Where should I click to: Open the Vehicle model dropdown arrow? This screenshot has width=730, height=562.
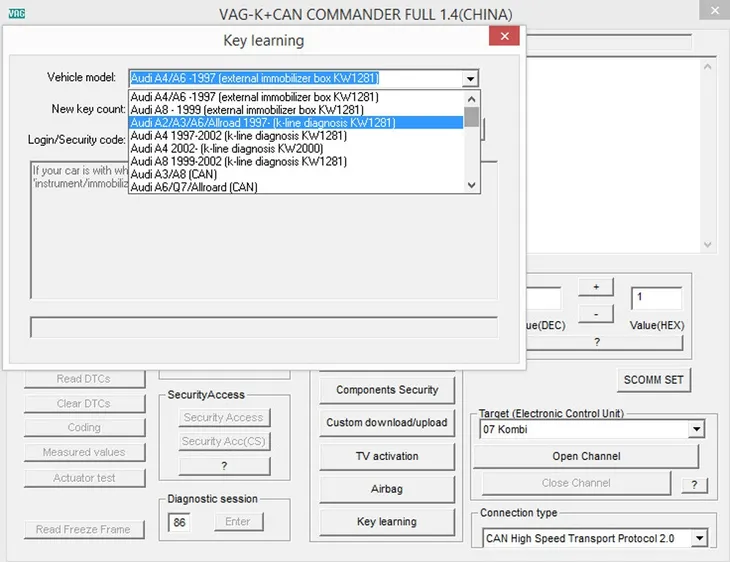(470, 79)
